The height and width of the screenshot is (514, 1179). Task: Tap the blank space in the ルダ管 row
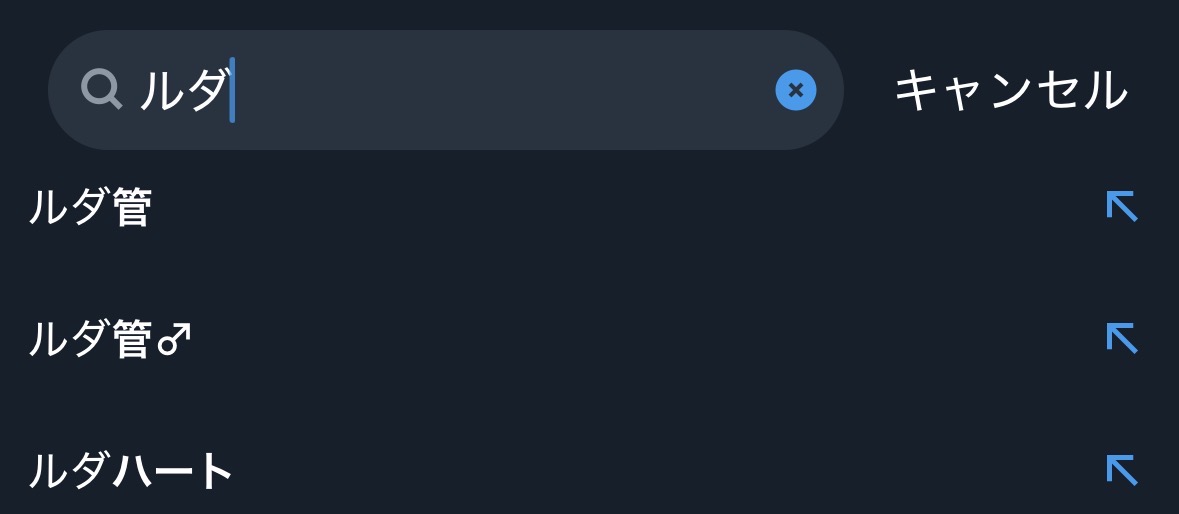tap(600, 209)
